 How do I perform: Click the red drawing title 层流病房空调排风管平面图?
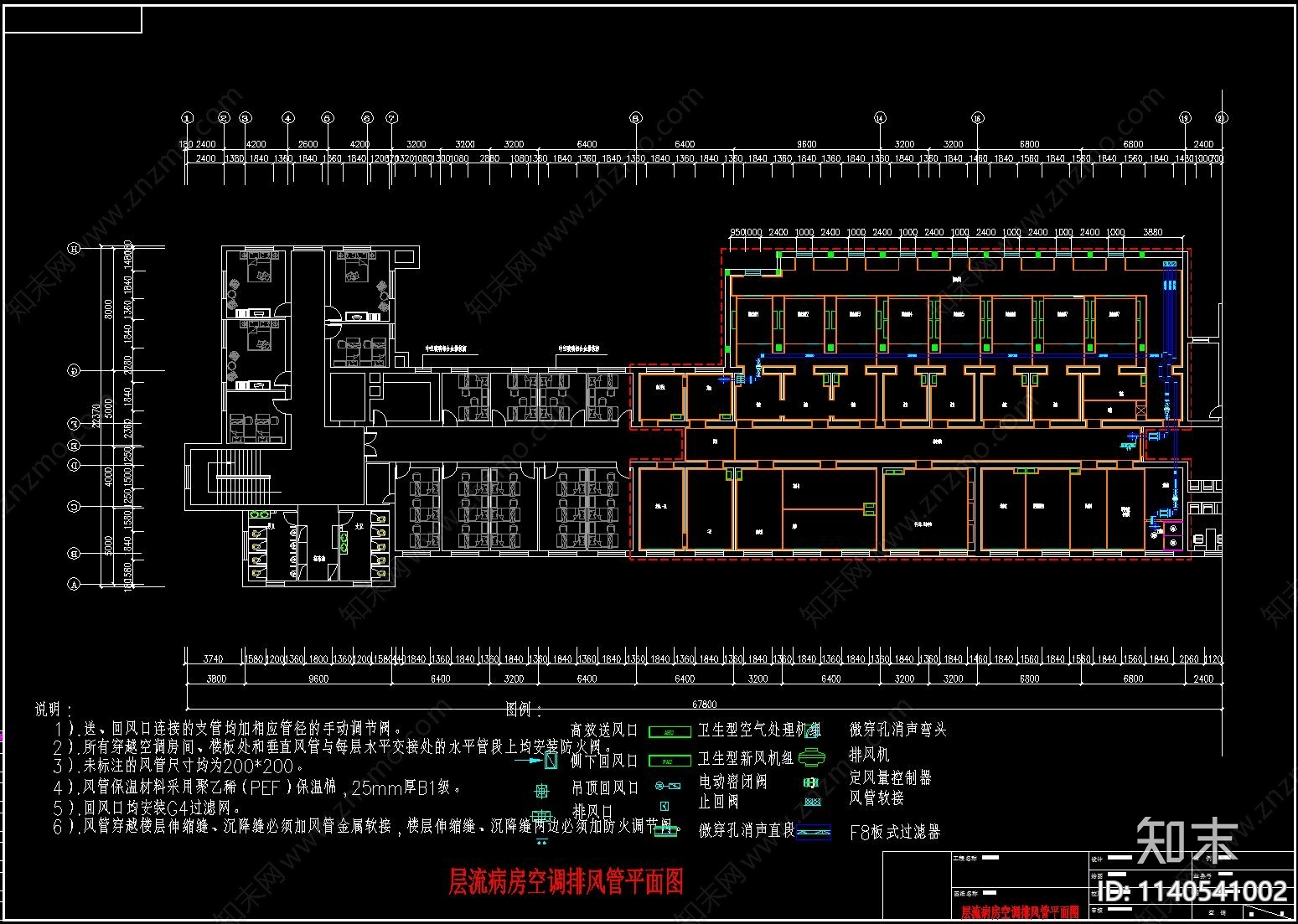(566, 881)
